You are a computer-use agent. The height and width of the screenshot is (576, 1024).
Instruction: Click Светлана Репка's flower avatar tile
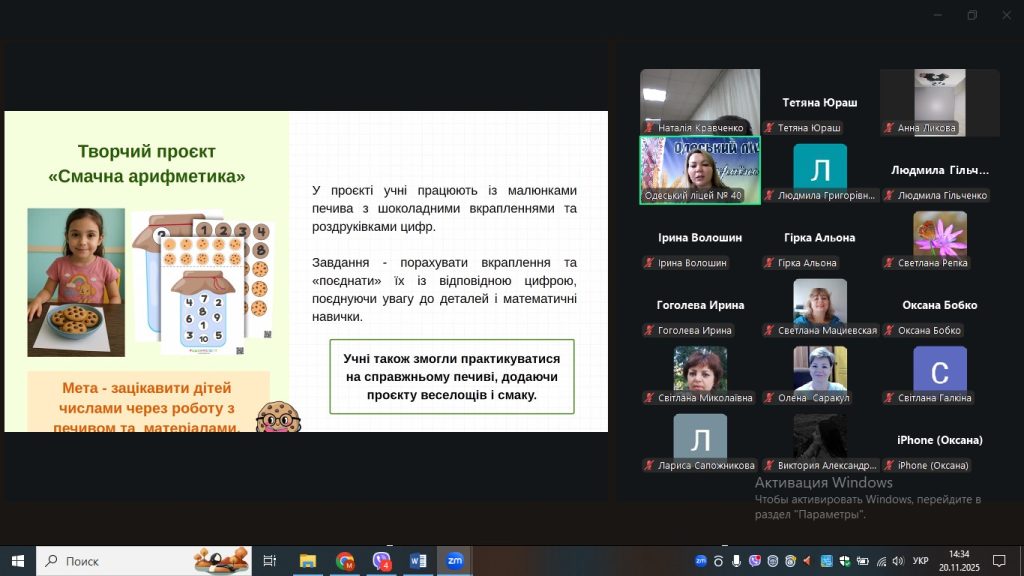pos(939,237)
